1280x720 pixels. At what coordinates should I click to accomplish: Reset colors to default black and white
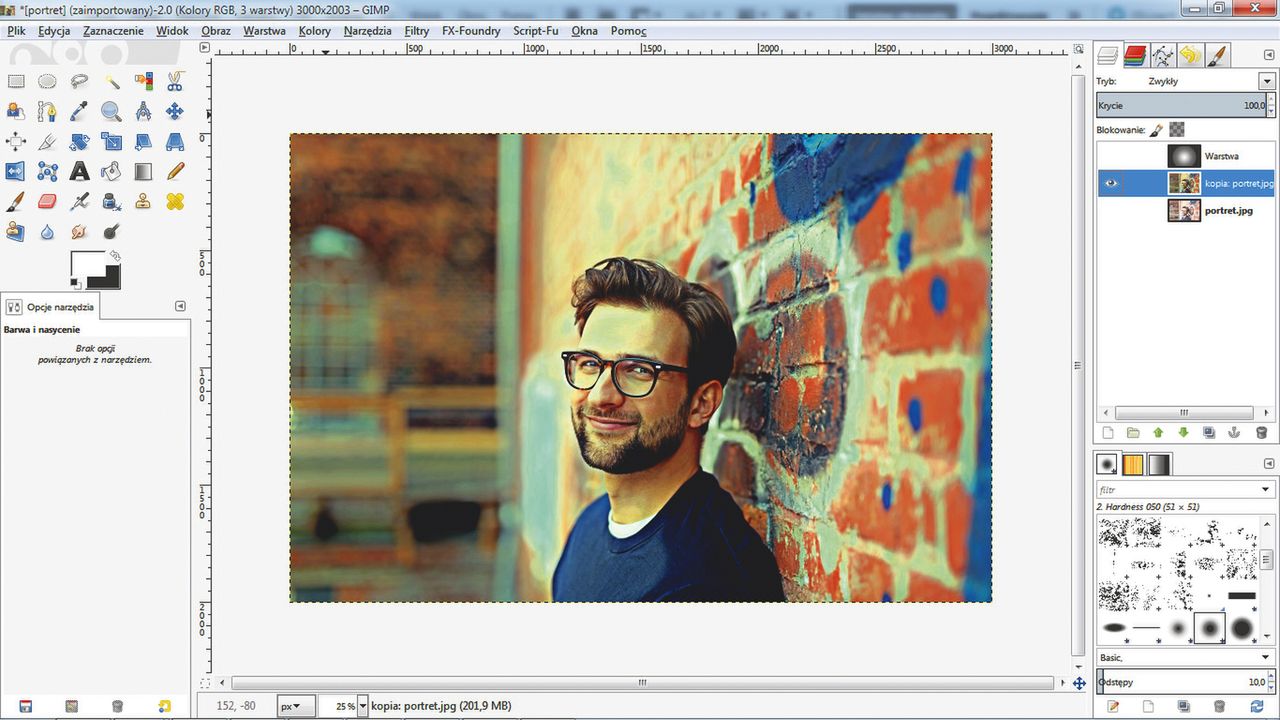click(x=76, y=285)
